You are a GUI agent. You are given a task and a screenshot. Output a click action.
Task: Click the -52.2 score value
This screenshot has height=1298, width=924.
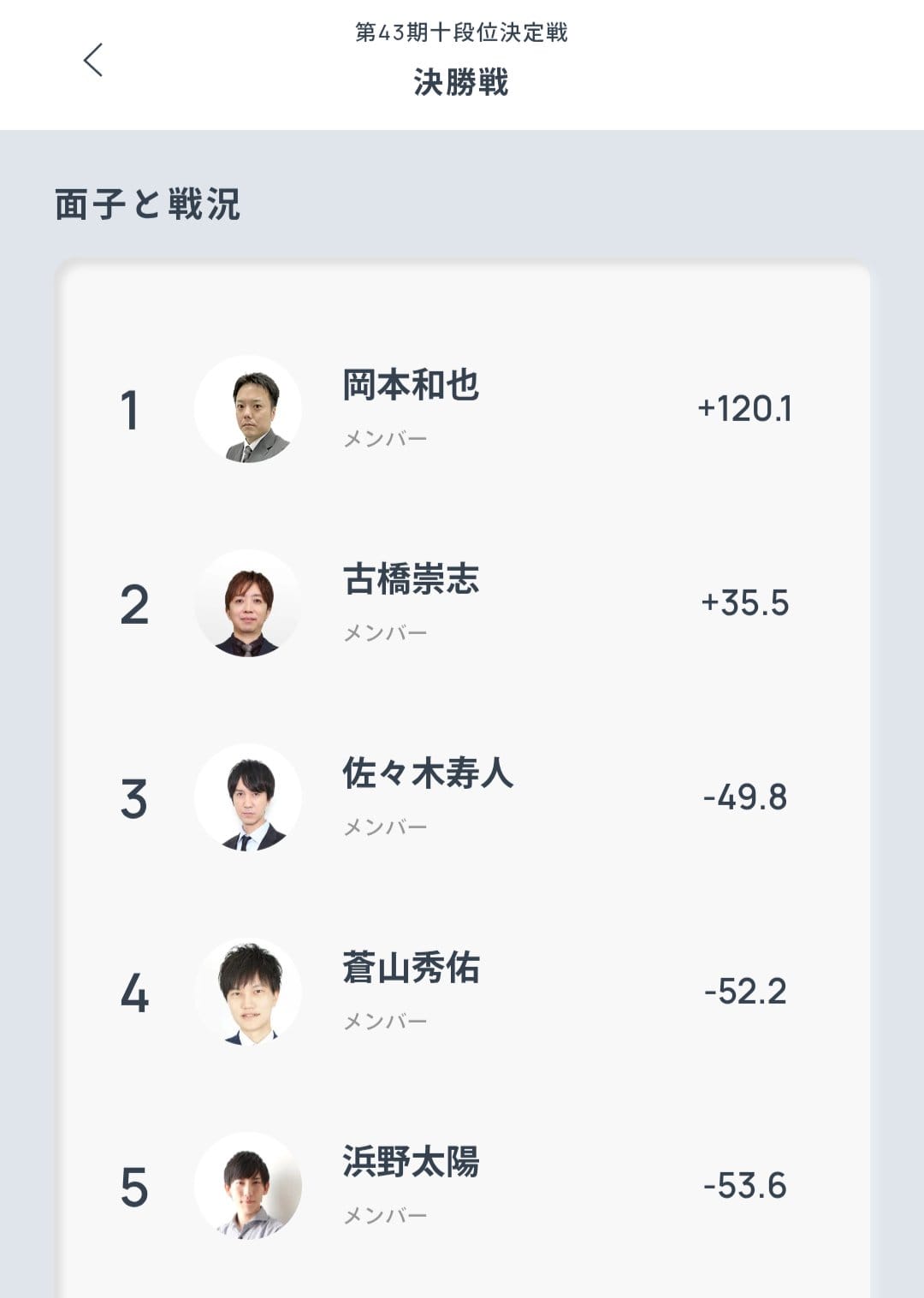click(744, 992)
